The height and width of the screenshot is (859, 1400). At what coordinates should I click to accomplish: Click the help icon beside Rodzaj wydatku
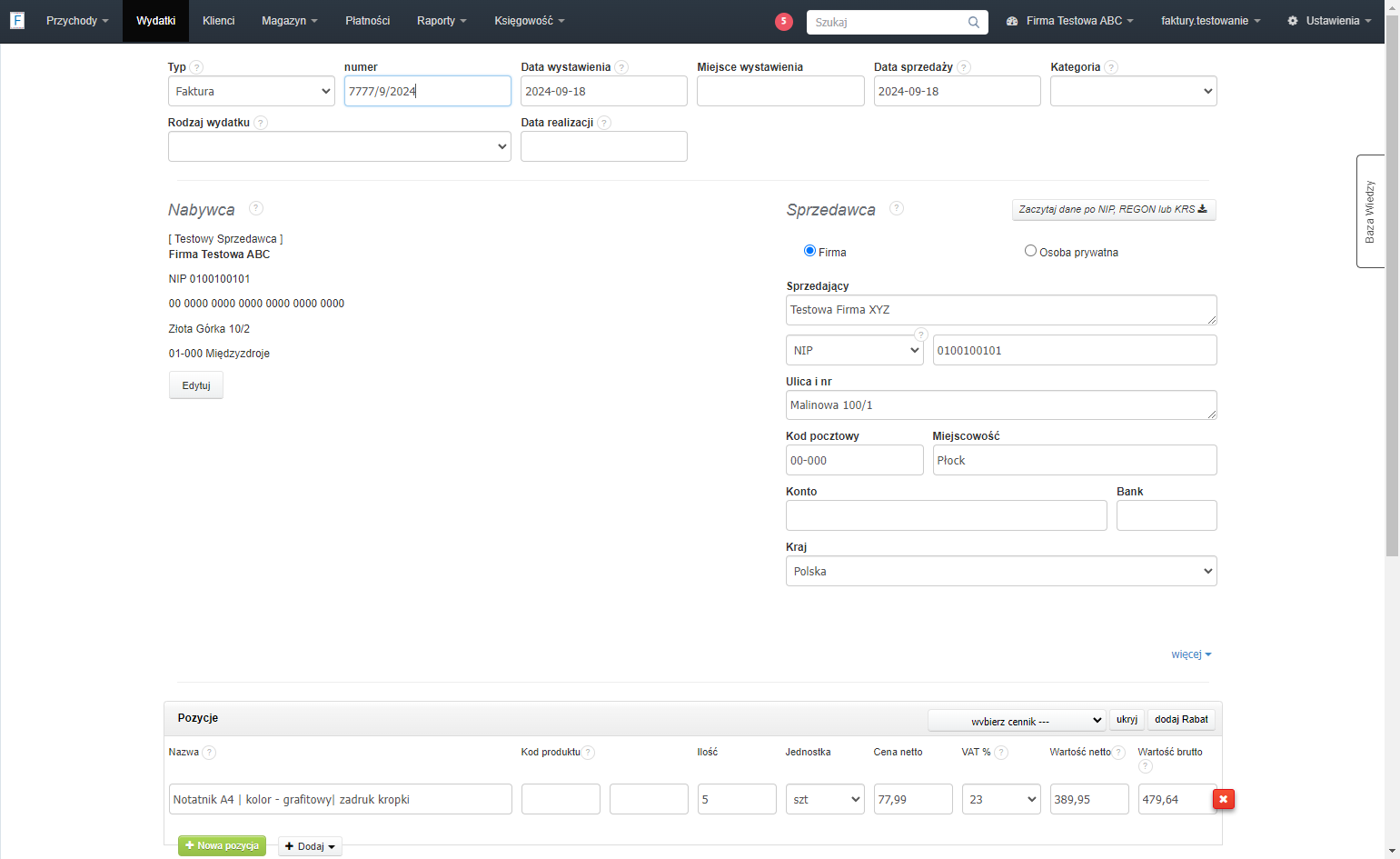[261, 123]
